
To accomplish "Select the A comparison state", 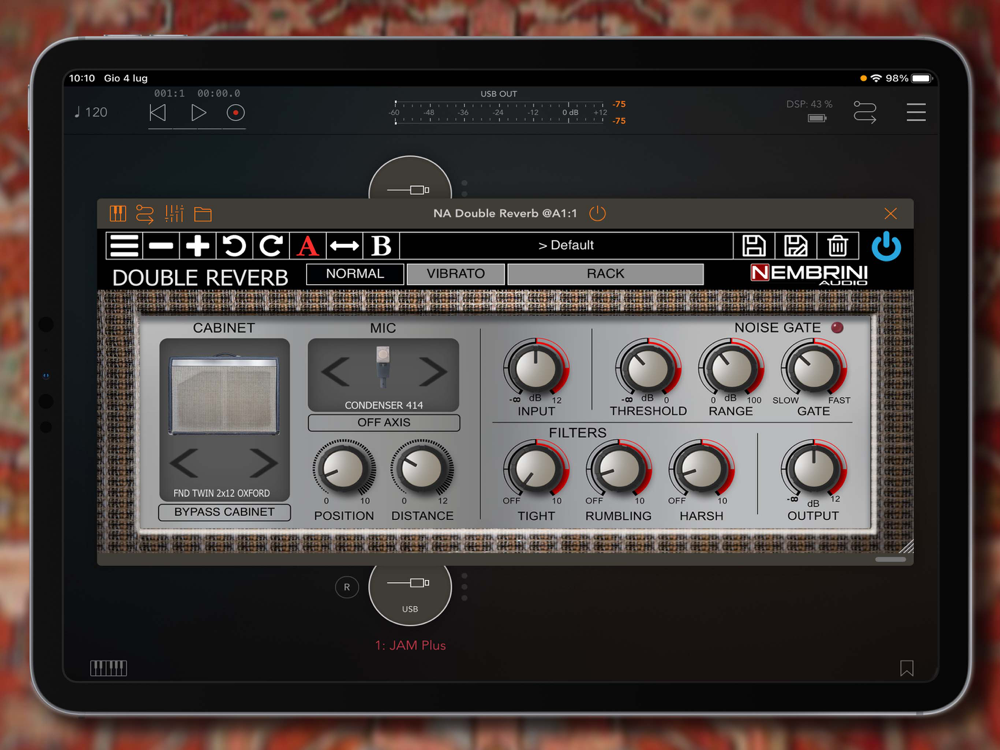I will pos(307,246).
